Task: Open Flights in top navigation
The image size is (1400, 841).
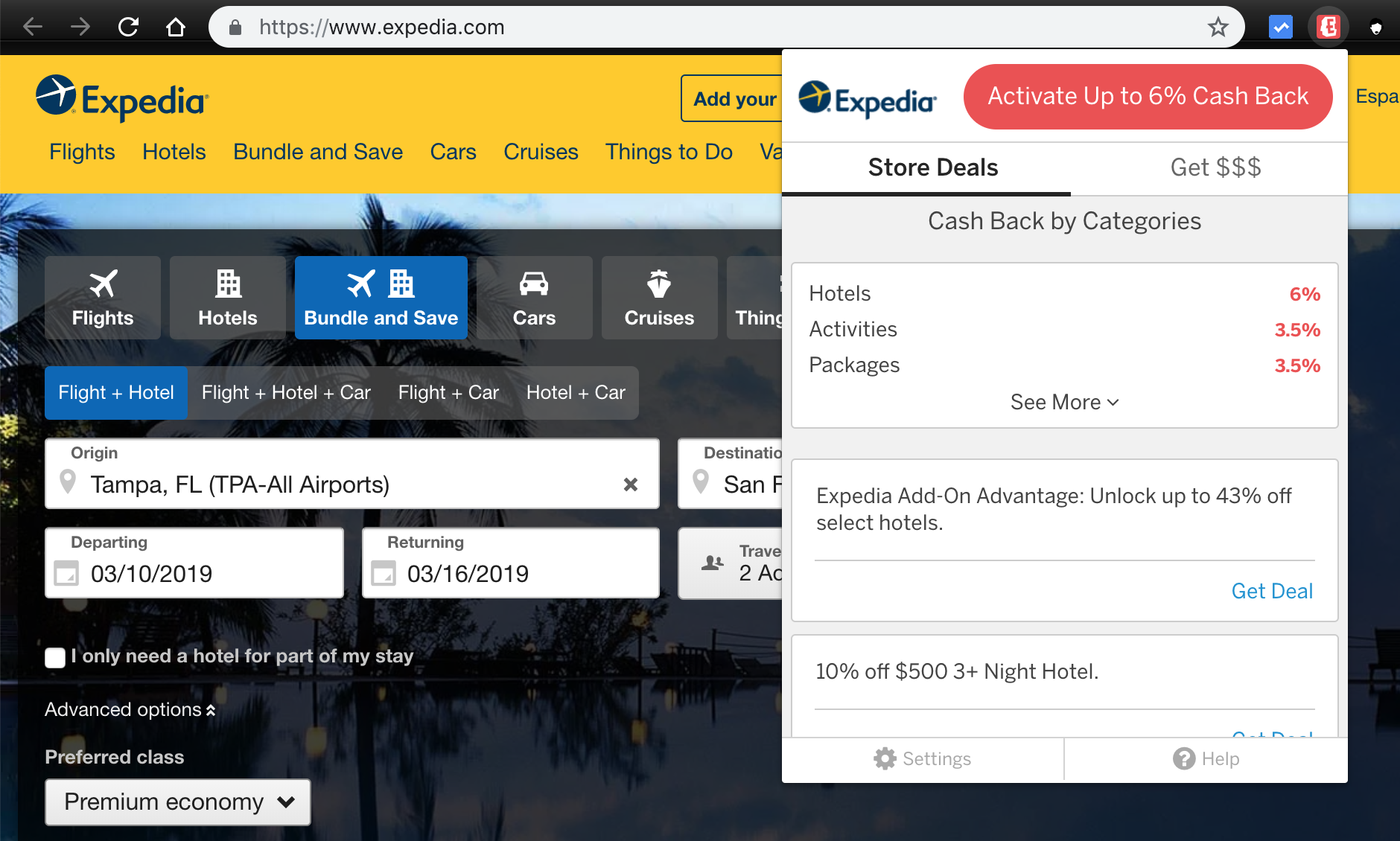Action: pyautogui.click(x=82, y=152)
